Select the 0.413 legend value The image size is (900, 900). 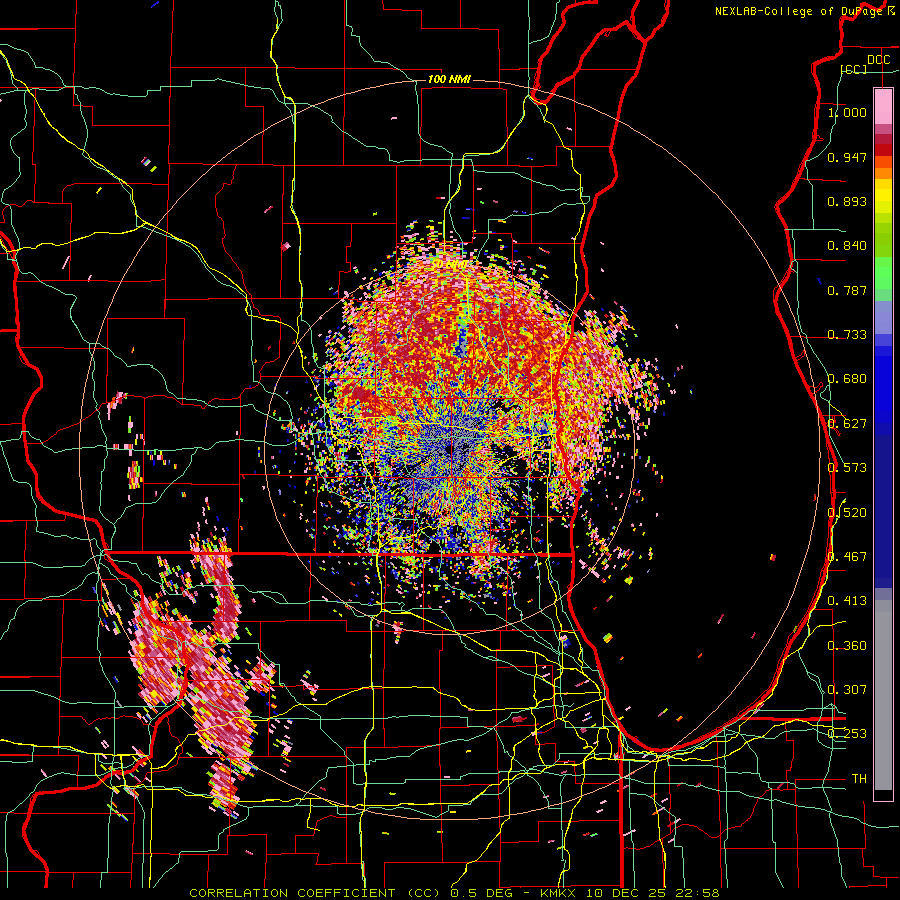pos(847,601)
